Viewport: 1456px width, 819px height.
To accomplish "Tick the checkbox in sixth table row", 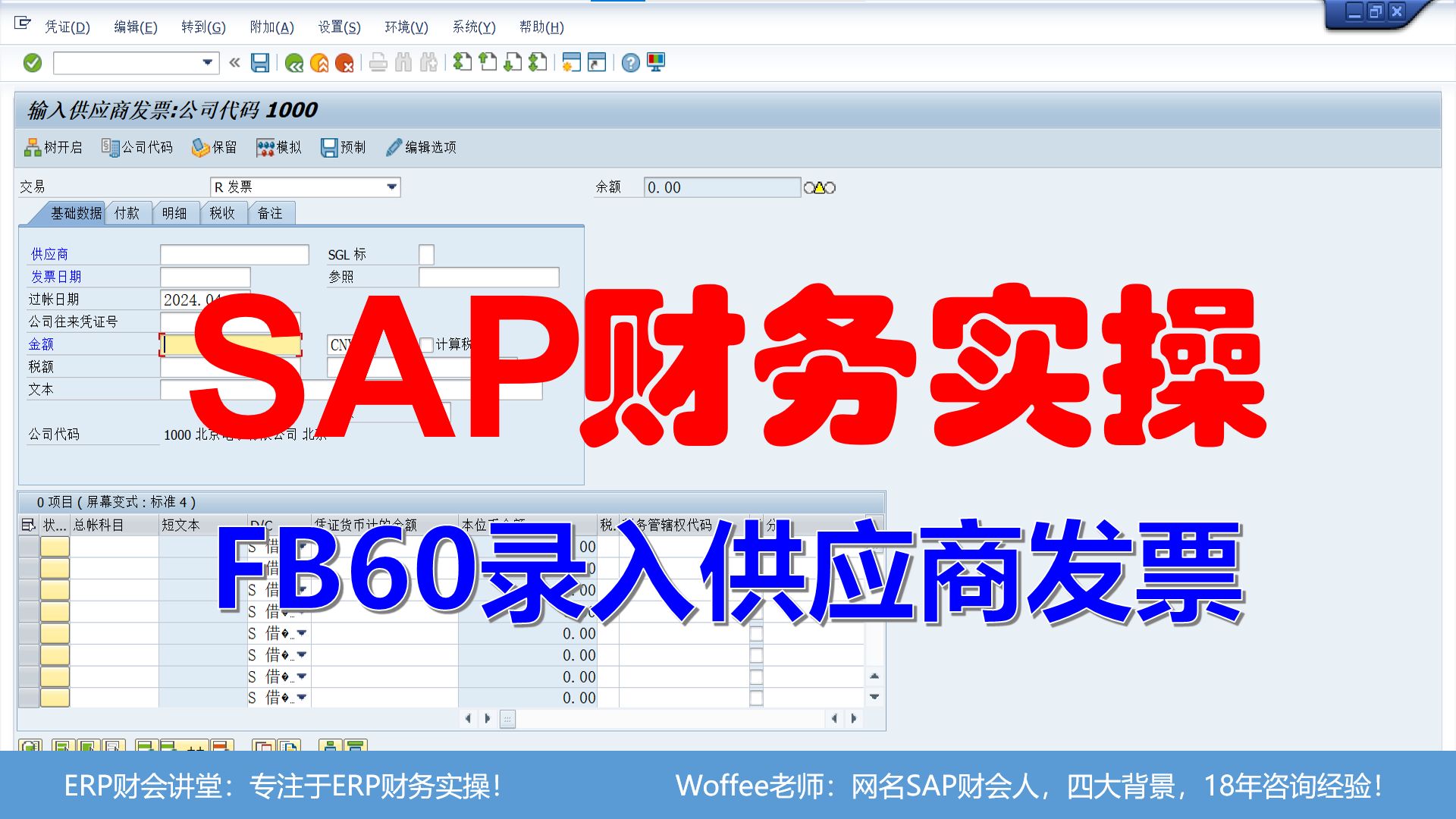I will click(756, 654).
